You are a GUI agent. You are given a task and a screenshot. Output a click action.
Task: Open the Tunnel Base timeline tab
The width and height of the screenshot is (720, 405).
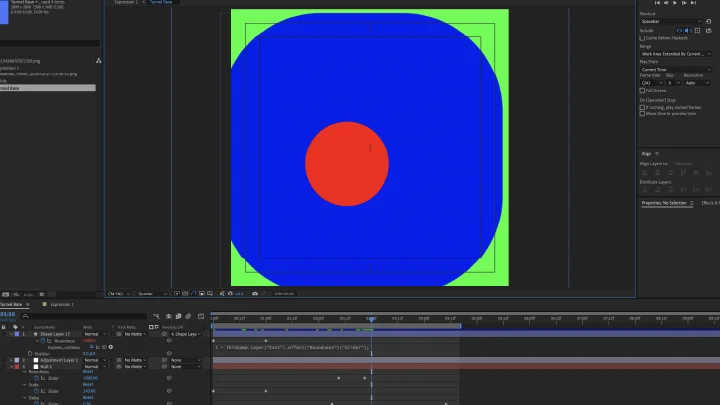(x=11, y=304)
